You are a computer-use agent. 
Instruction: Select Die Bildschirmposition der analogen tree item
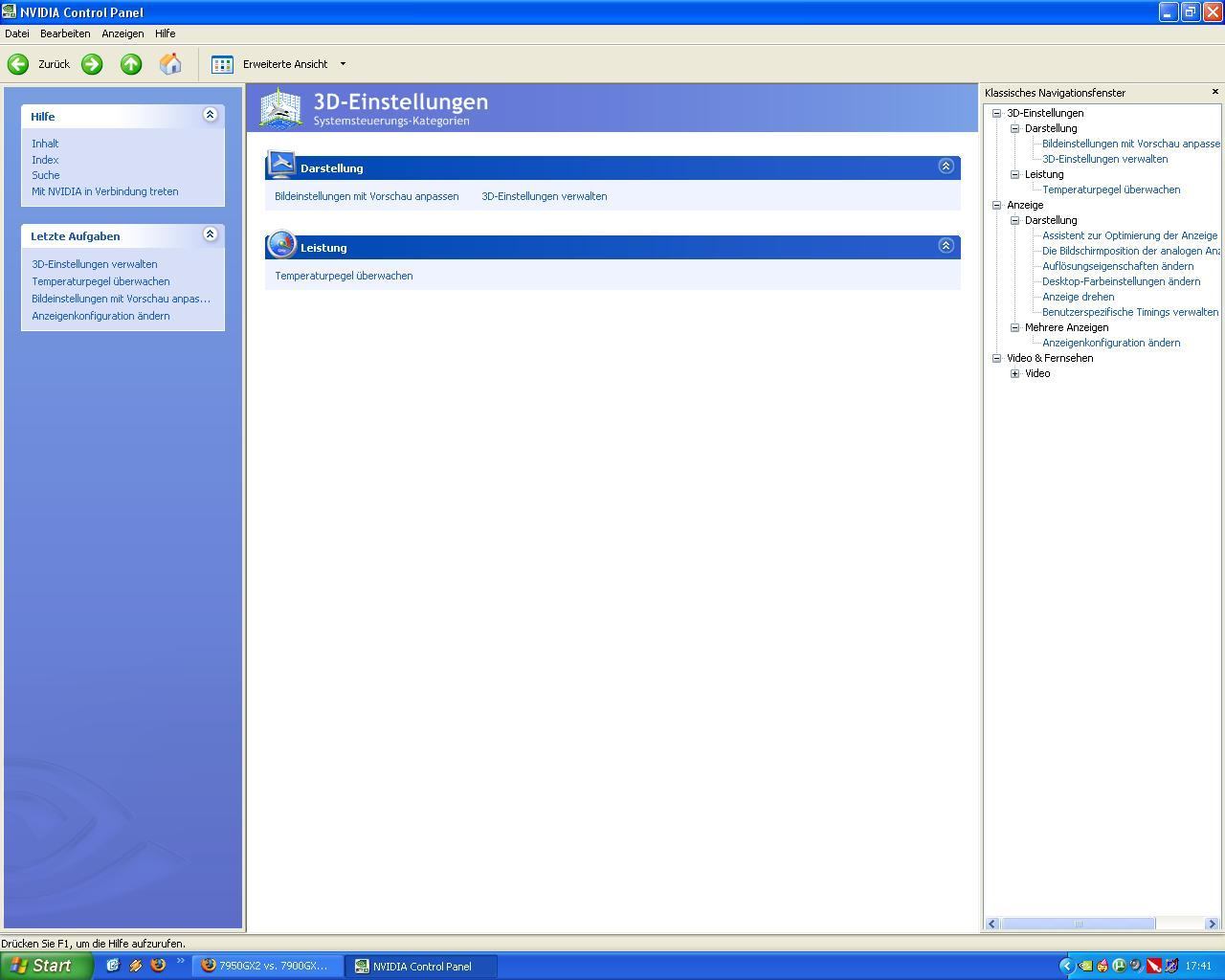[x=1131, y=251]
